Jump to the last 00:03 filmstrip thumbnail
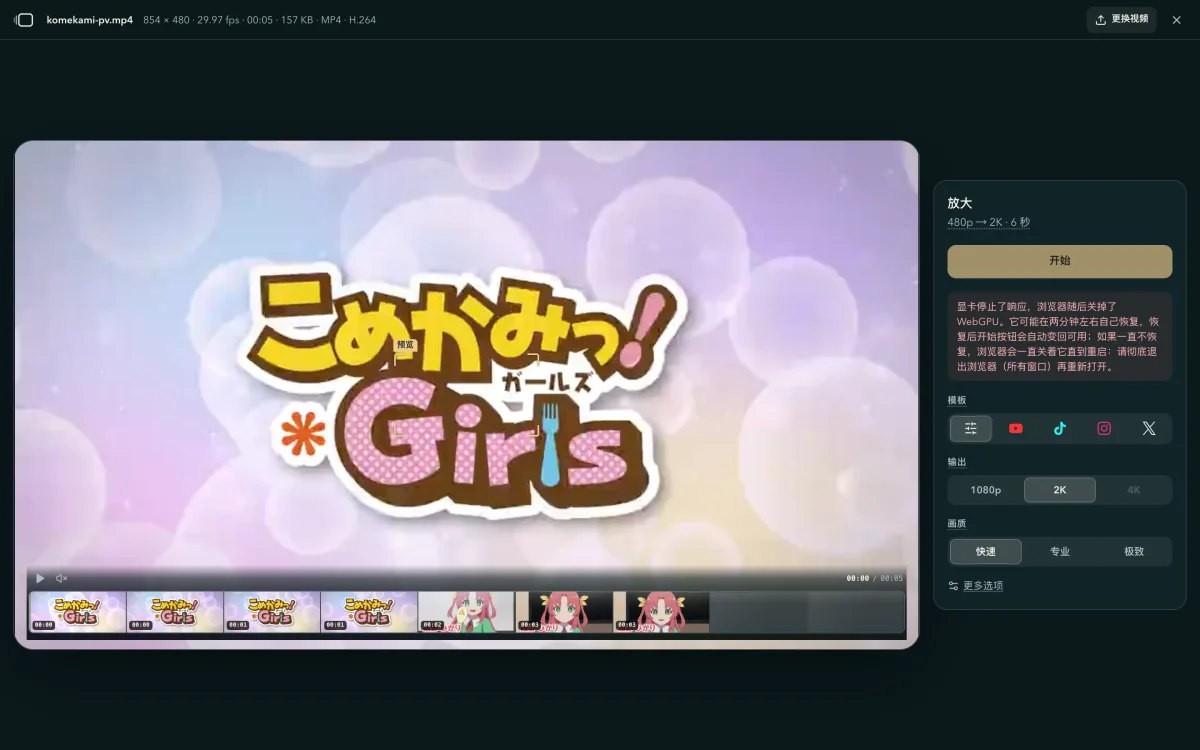Image resolution: width=1200 pixels, height=750 pixels. pyautogui.click(x=661, y=612)
